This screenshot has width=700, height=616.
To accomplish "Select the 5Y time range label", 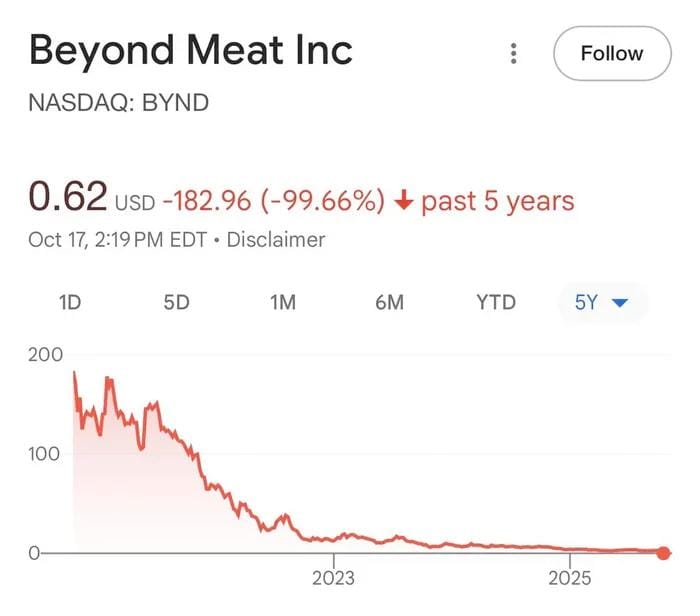I will [x=586, y=302].
